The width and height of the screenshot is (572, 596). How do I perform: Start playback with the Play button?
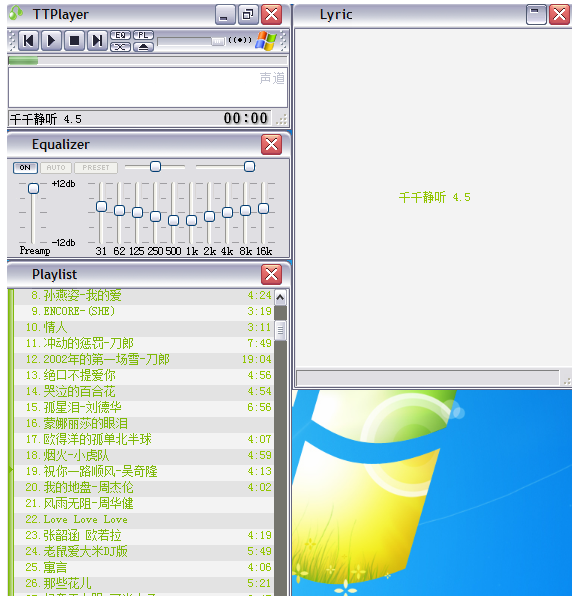click(51, 40)
